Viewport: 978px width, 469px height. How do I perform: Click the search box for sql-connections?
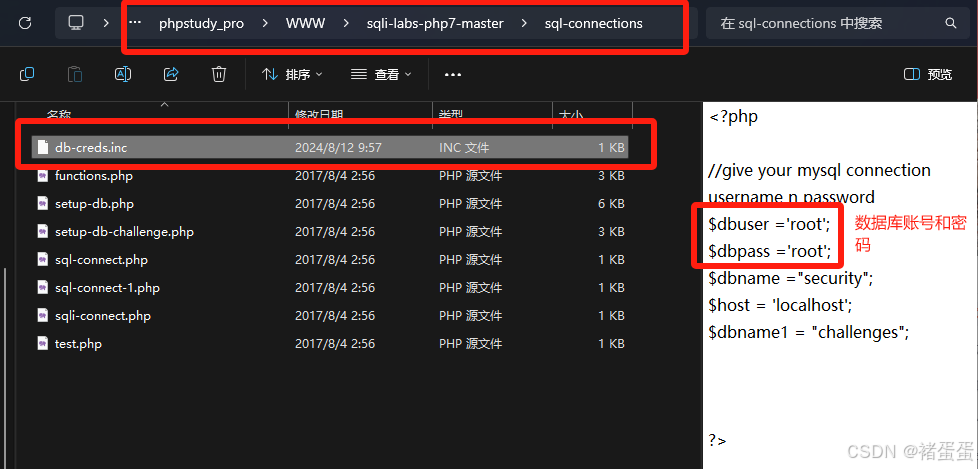click(836, 24)
